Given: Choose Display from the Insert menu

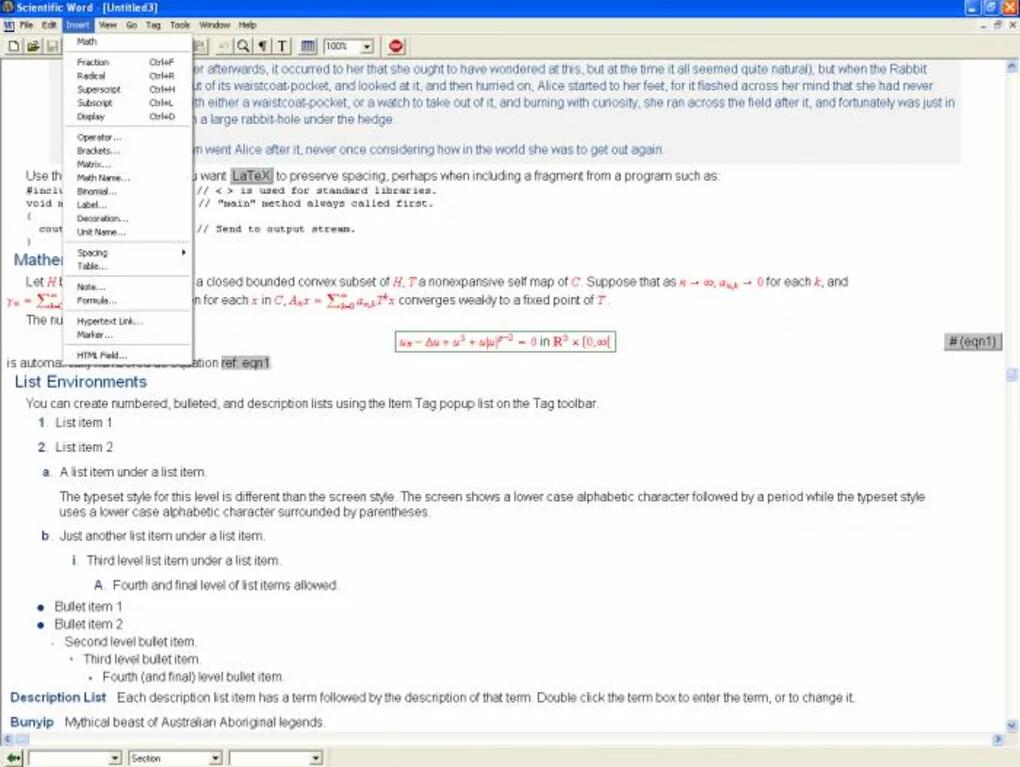Looking at the screenshot, I should click(x=128, y=116).
